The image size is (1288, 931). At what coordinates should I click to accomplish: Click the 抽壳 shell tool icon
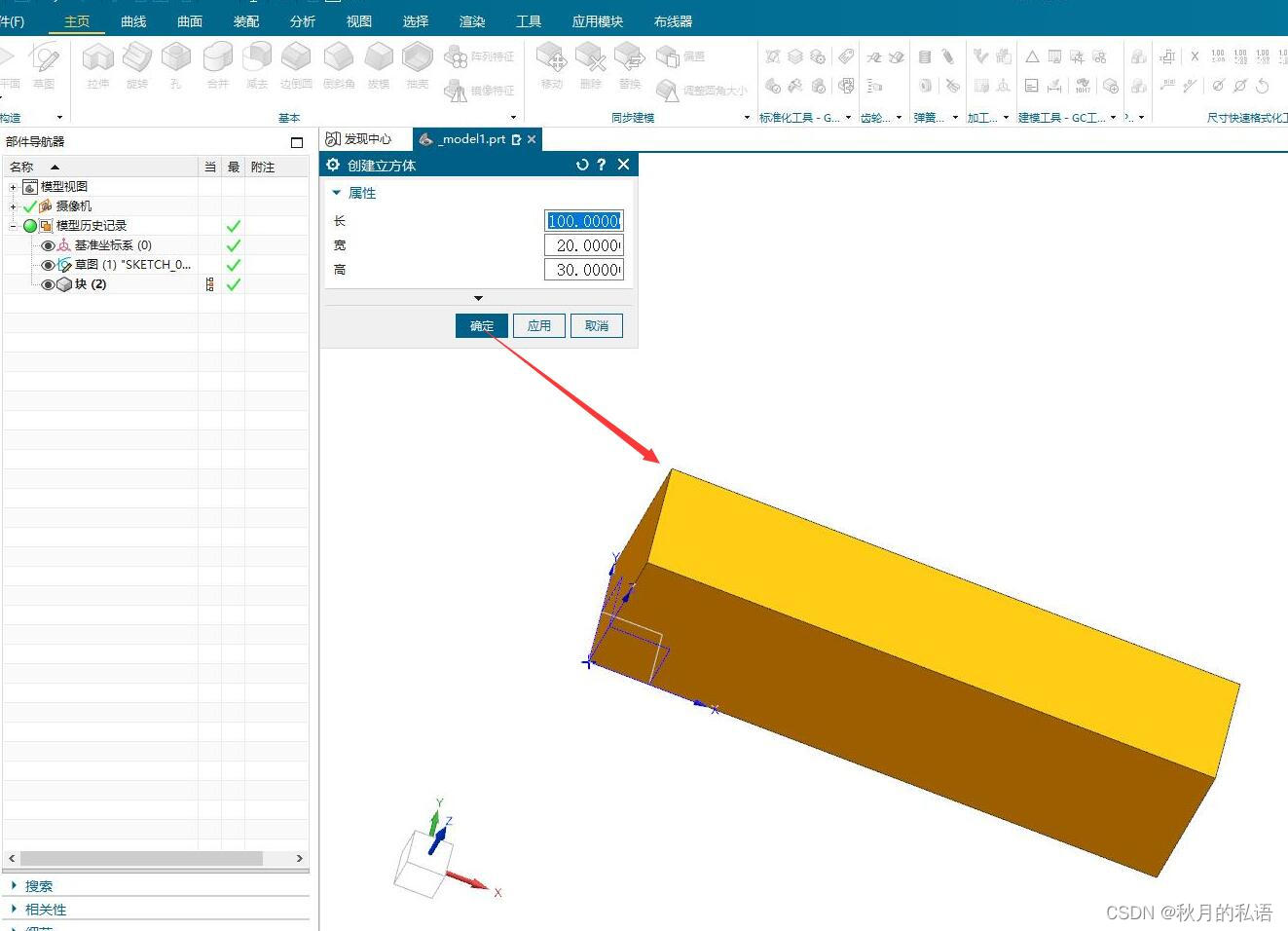click(418, 58)
